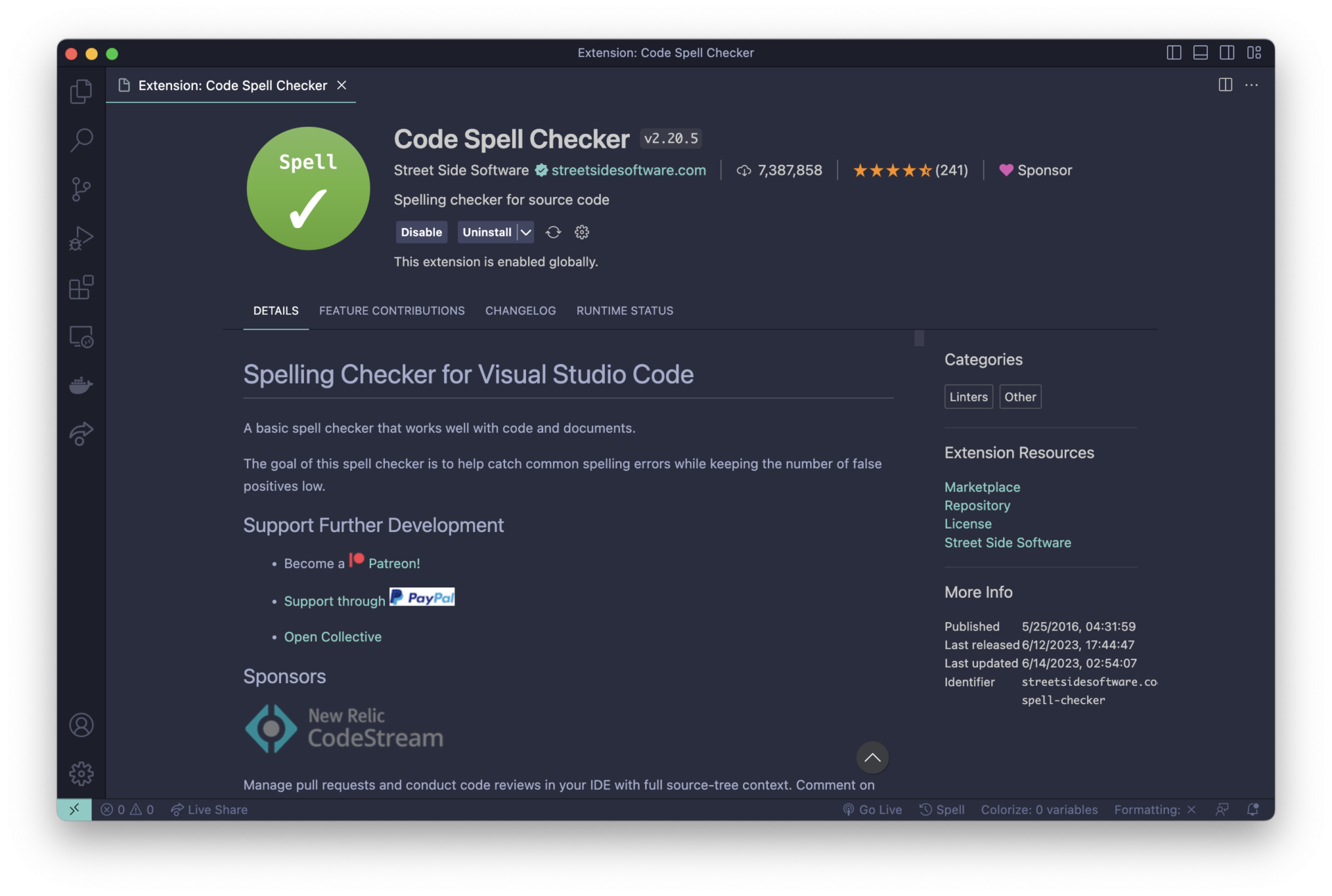Switch to the Changelog tab
This screenshot has width=1332, height=896.
[520, 311]
